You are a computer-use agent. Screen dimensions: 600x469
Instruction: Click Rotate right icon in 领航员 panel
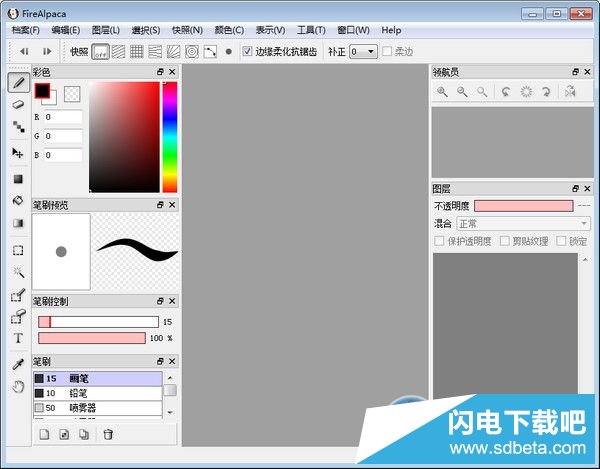click(x=546, y=92)
